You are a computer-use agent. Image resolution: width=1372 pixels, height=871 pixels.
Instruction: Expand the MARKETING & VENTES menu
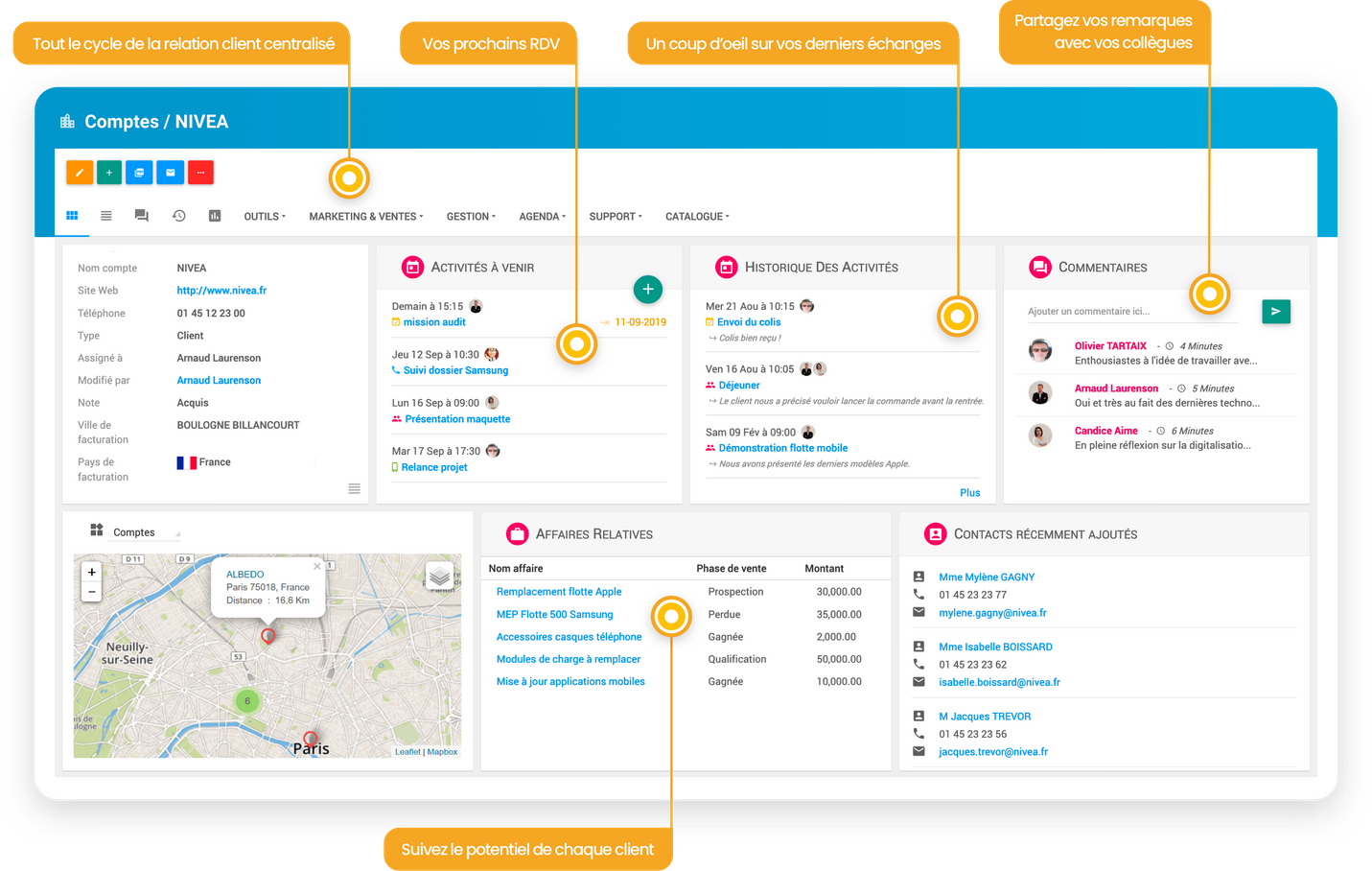366,217
